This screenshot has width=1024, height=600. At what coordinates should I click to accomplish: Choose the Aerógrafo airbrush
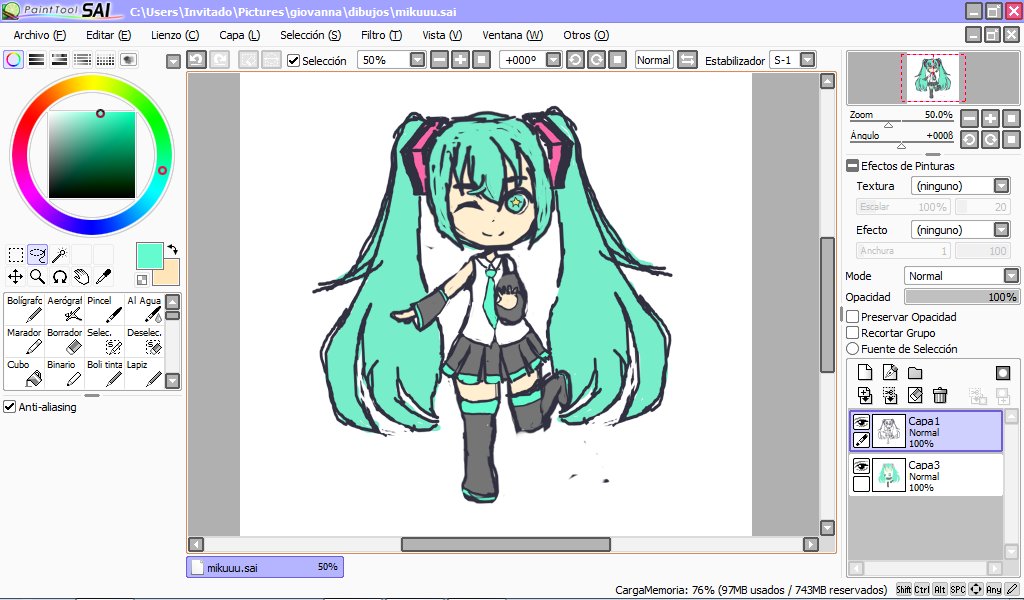[x=64, y=309]
